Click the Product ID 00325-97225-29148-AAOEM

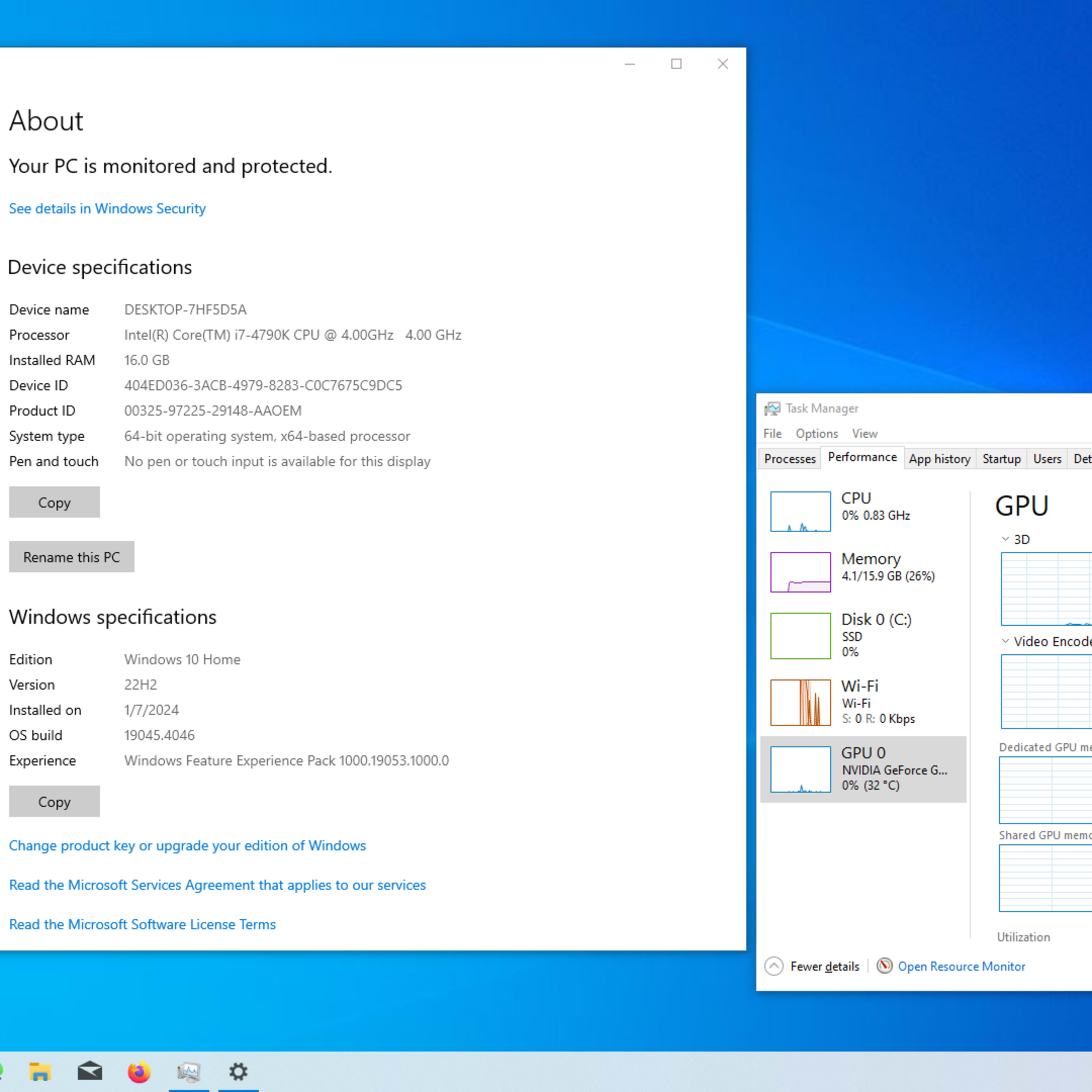(x=213, y=411)
